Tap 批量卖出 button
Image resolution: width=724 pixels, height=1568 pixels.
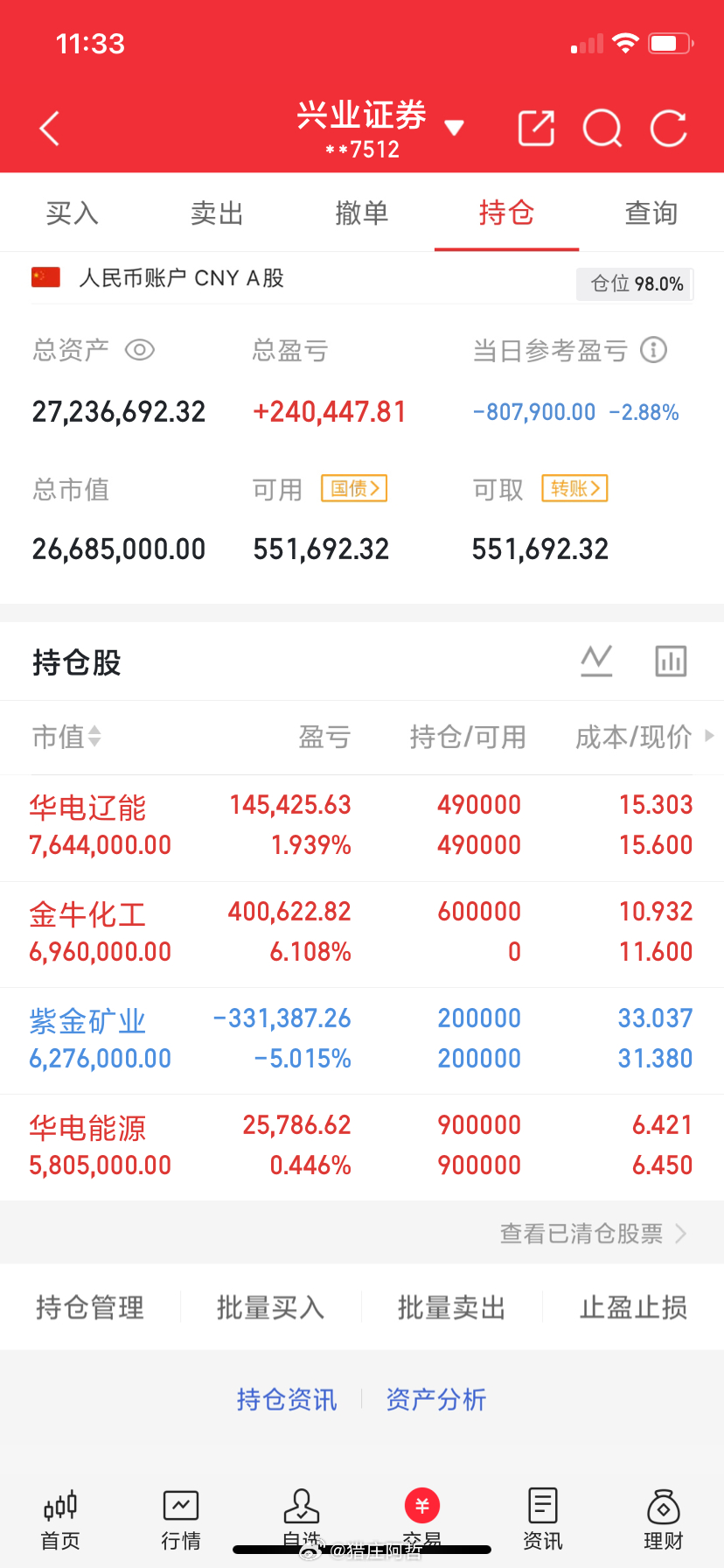(x=452, y=1307)
